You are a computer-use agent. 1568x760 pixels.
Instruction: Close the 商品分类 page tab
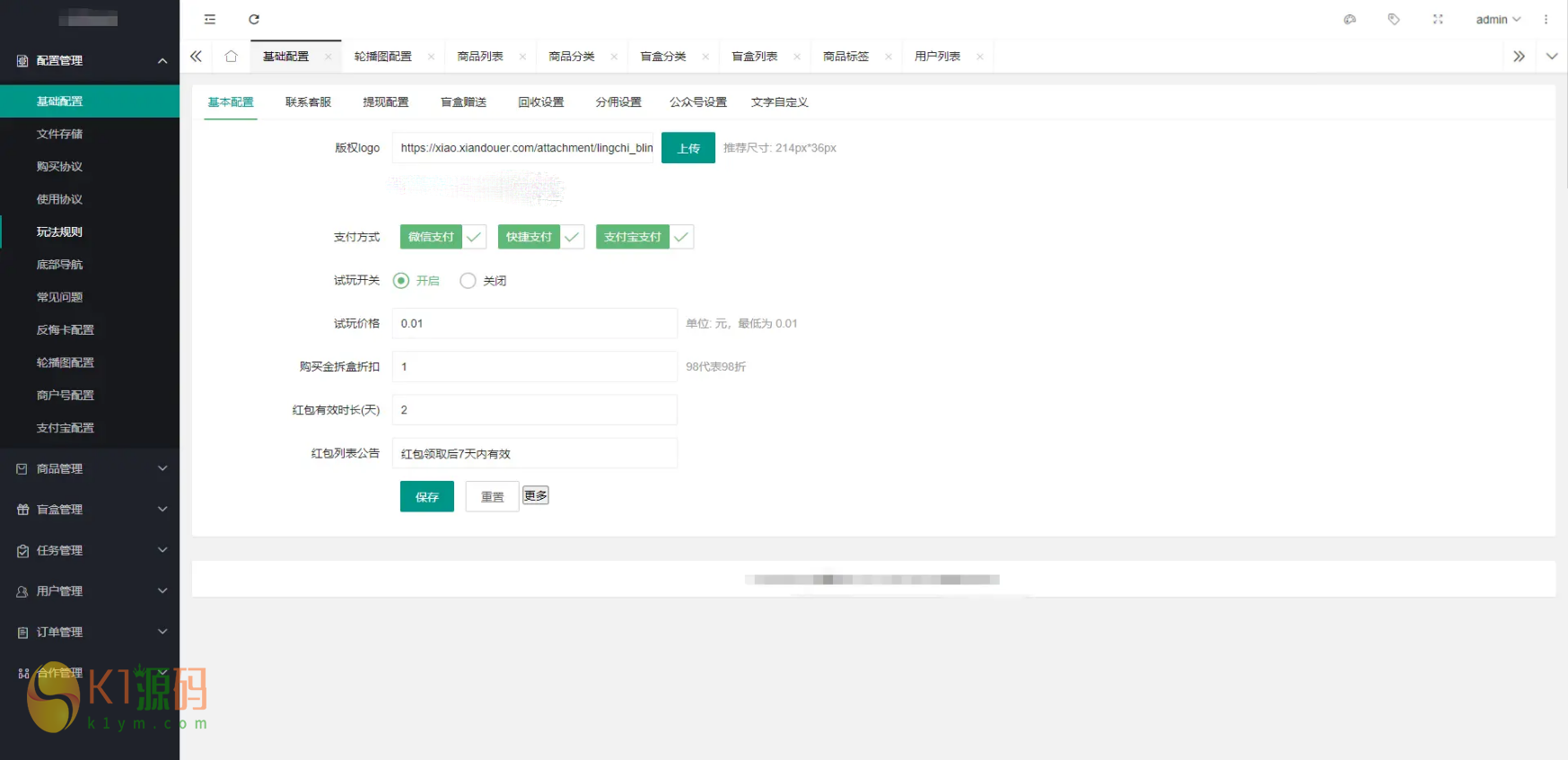click(x=615, y=57)
